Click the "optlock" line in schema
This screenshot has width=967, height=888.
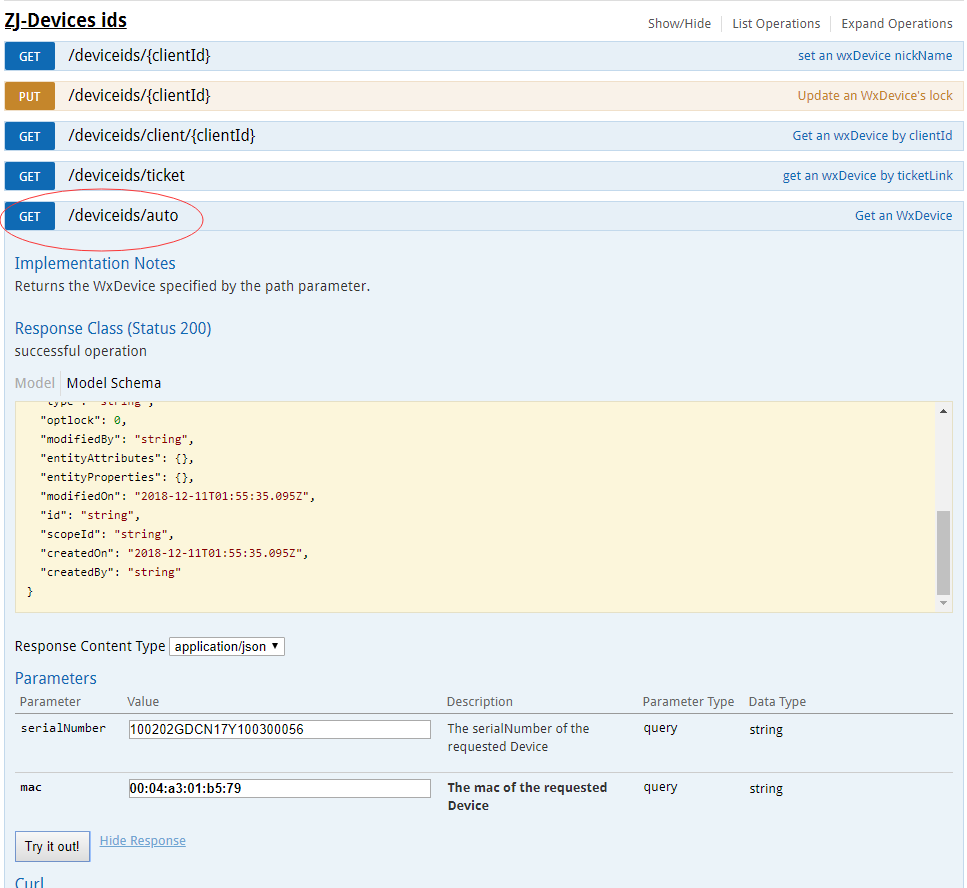(83, 421)
